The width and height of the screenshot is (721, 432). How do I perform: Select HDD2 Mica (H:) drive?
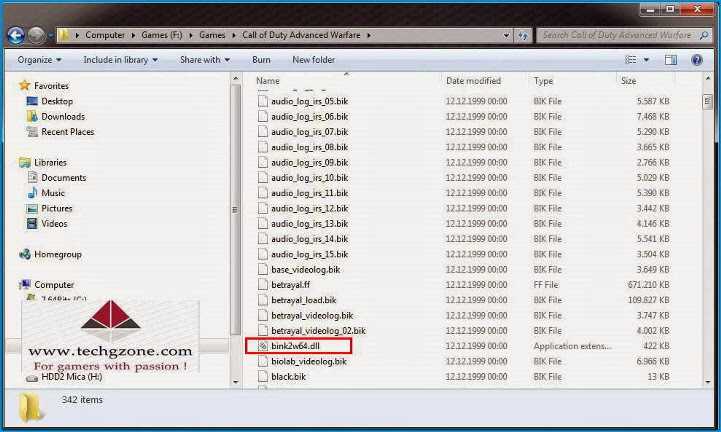pos(71,377)
